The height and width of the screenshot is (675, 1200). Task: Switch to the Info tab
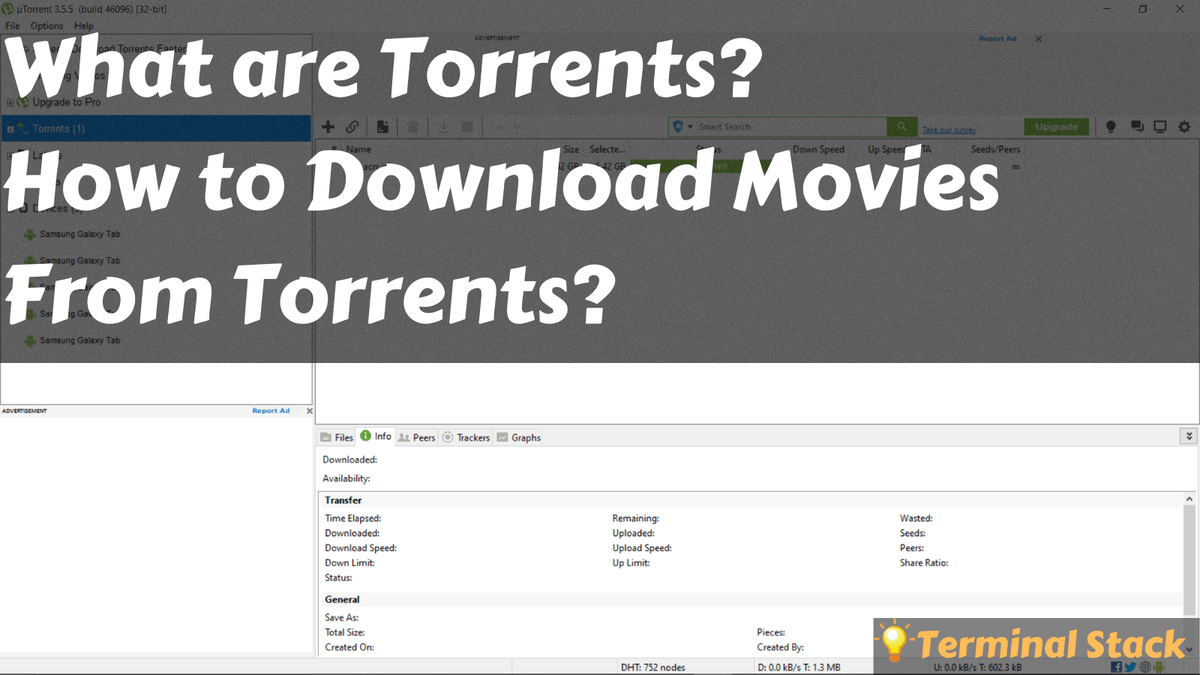coord(376,437)
